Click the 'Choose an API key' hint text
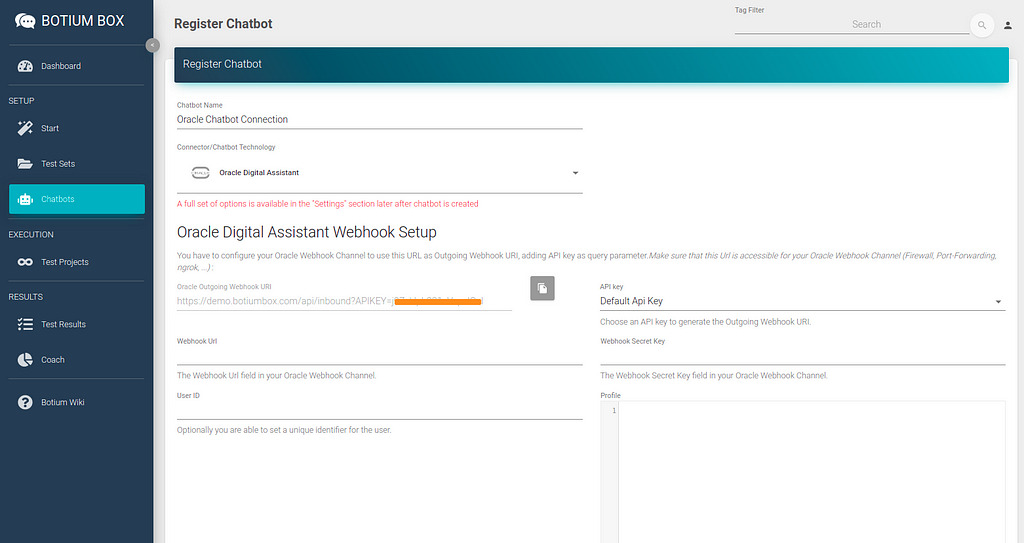The height and width of the screenshot is (543, 1024). [x=705, y=321]
